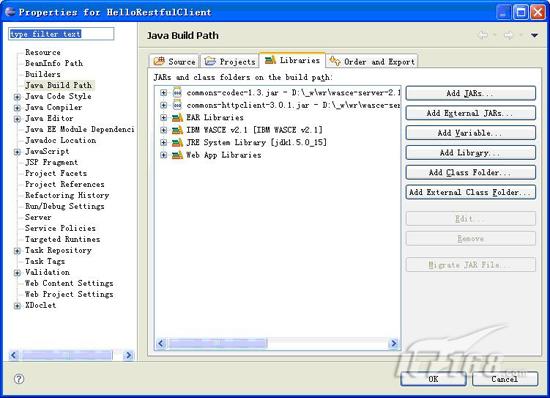Select Builders in the properties tree
The width and height of the screenshot is (550, 398).
pyautogui.click(x=43, y=74)
